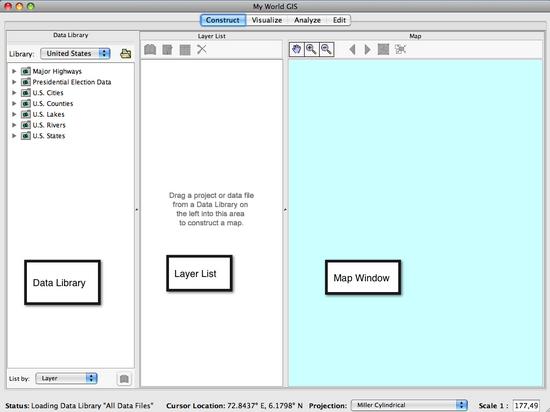Click the zoom to selection icon

pos(400,49)
